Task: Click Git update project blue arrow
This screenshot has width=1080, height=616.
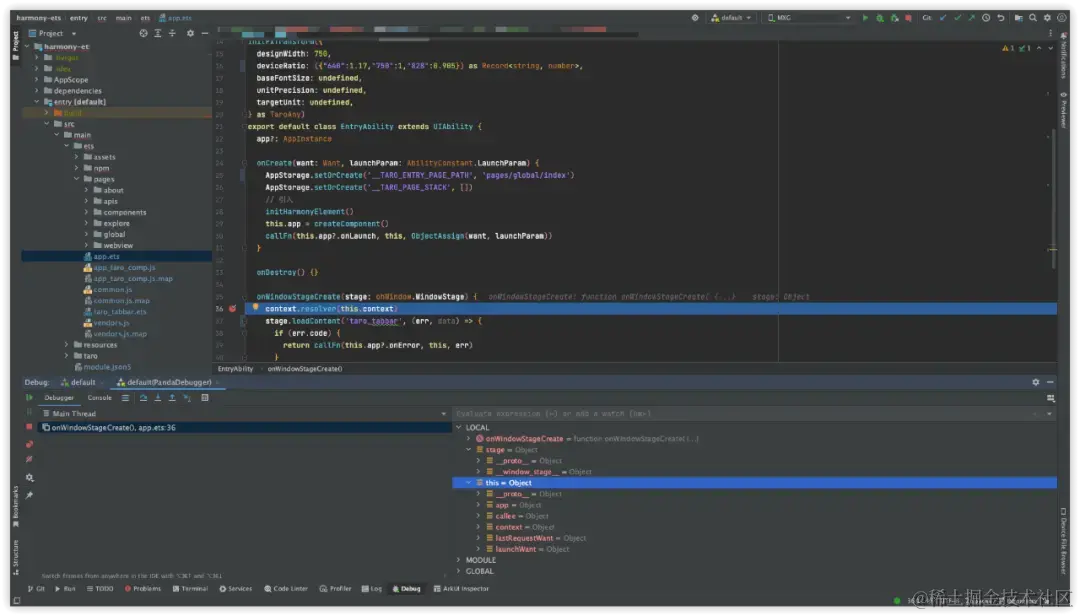Action: 943,18
